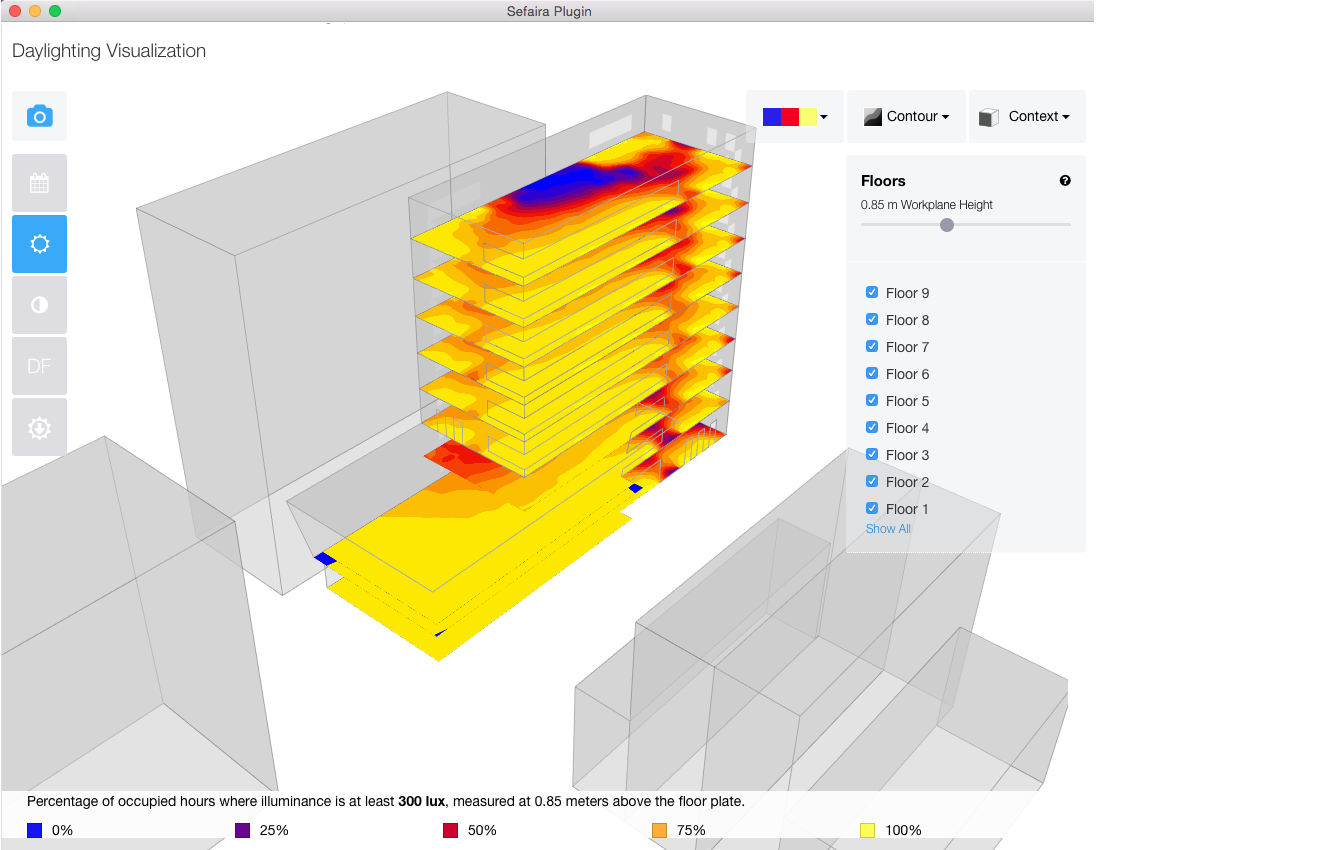Open the DF daylight factor mode
The width and height of the screenshot is (1331, 850).
click(39, 366)
